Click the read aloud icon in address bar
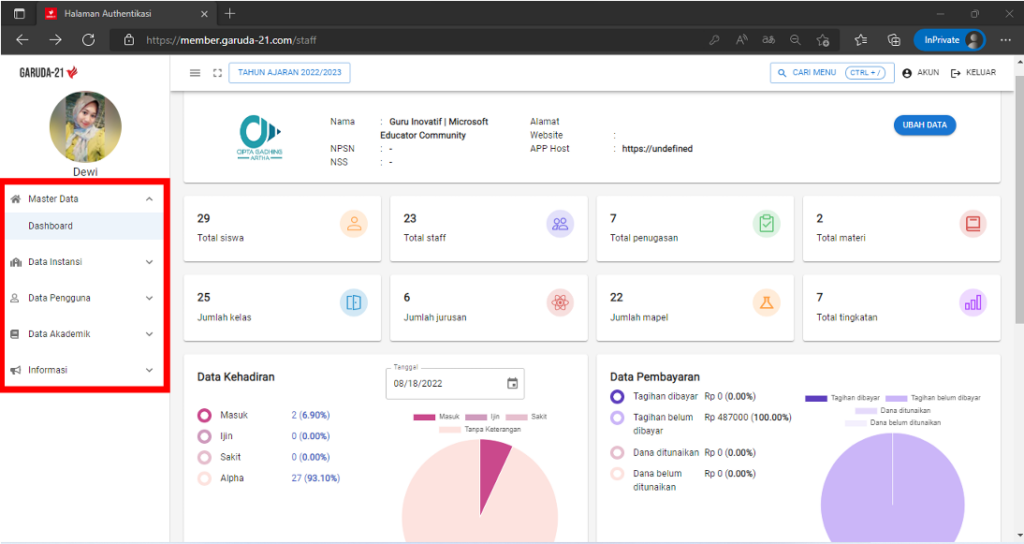1024x544 pixels. pyautogui.click(x=741, y=40)
